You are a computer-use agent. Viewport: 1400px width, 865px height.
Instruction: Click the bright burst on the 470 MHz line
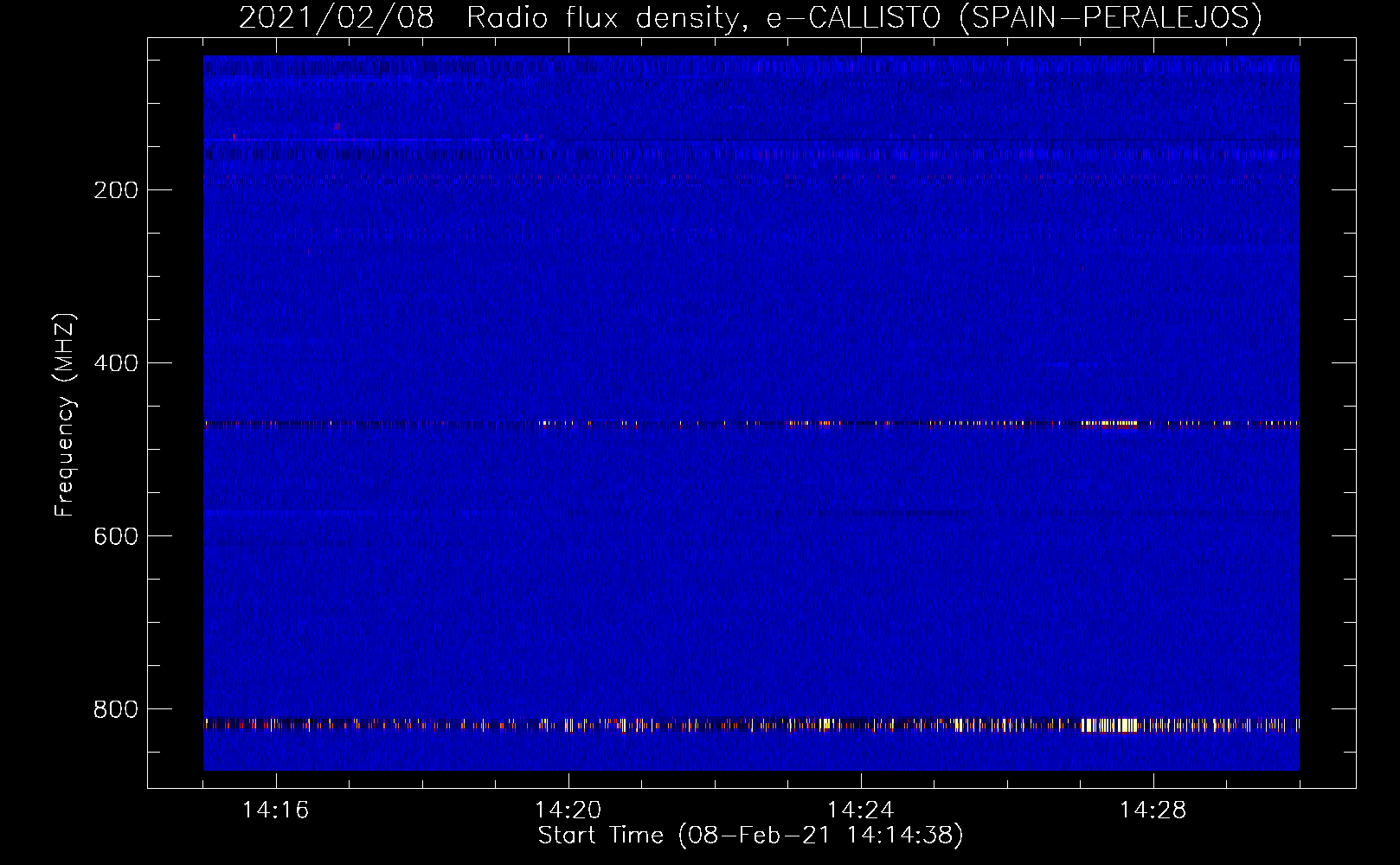[x=1109, y=424]
